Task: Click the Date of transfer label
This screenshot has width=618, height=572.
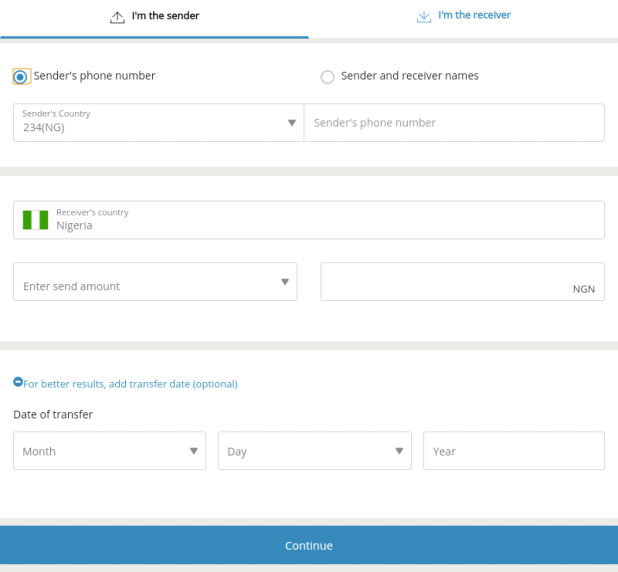Action: pyautogui.click(x=53, y=414)
